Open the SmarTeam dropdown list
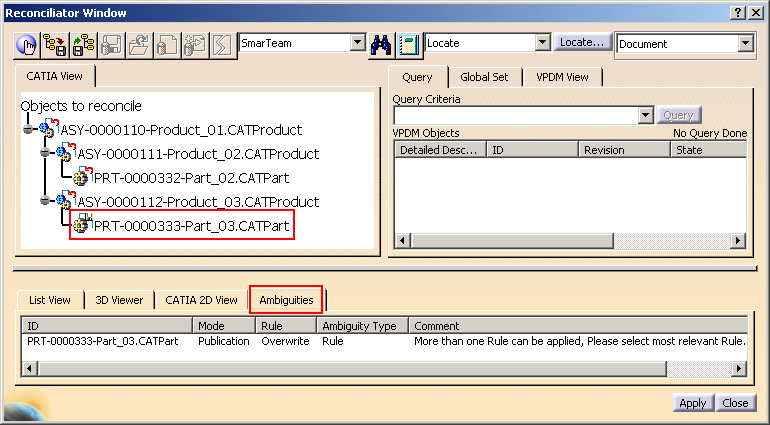This screenshot has width=770, height=425. 358,43
